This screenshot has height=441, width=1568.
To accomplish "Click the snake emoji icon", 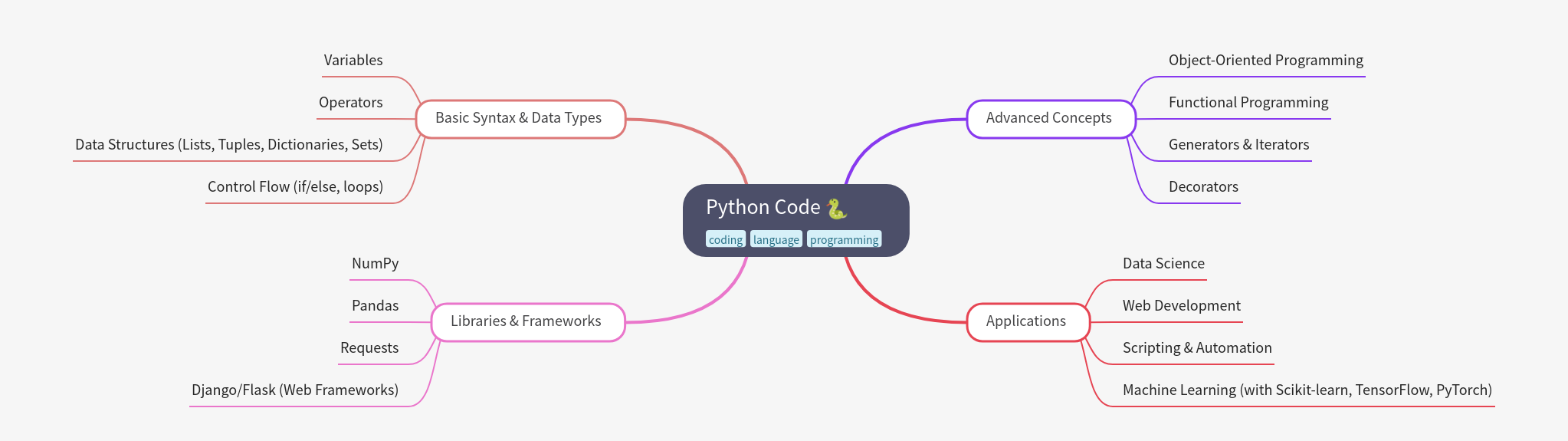I will pyautogui.click(x=836, y=208).
